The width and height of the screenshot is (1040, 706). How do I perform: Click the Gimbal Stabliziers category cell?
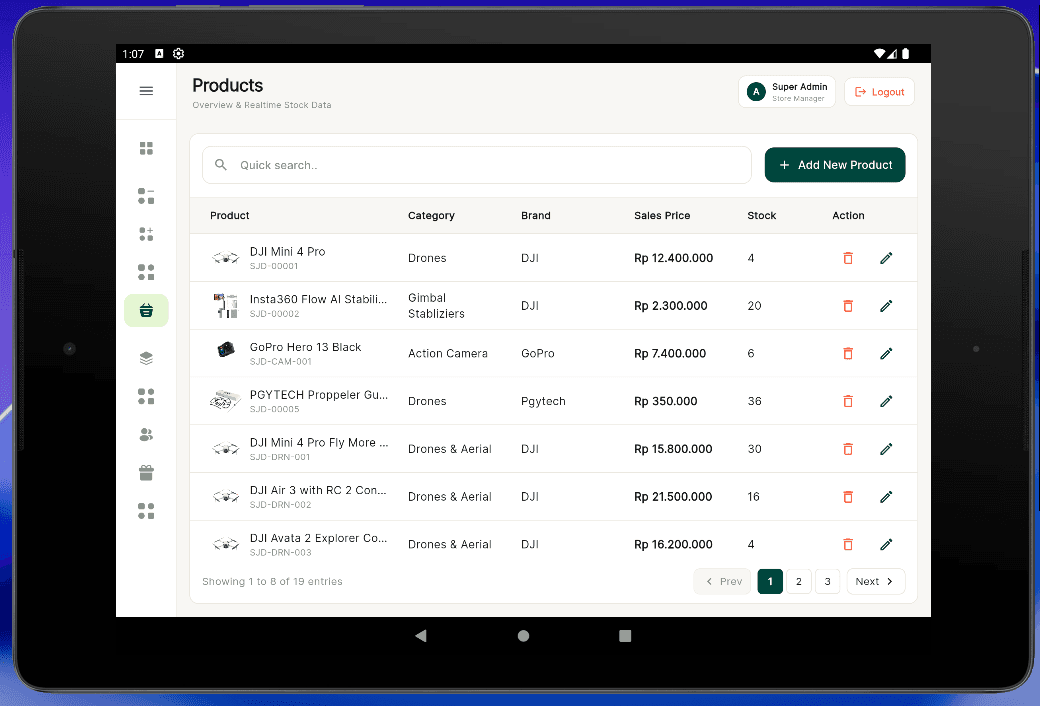tap(436, 306)
